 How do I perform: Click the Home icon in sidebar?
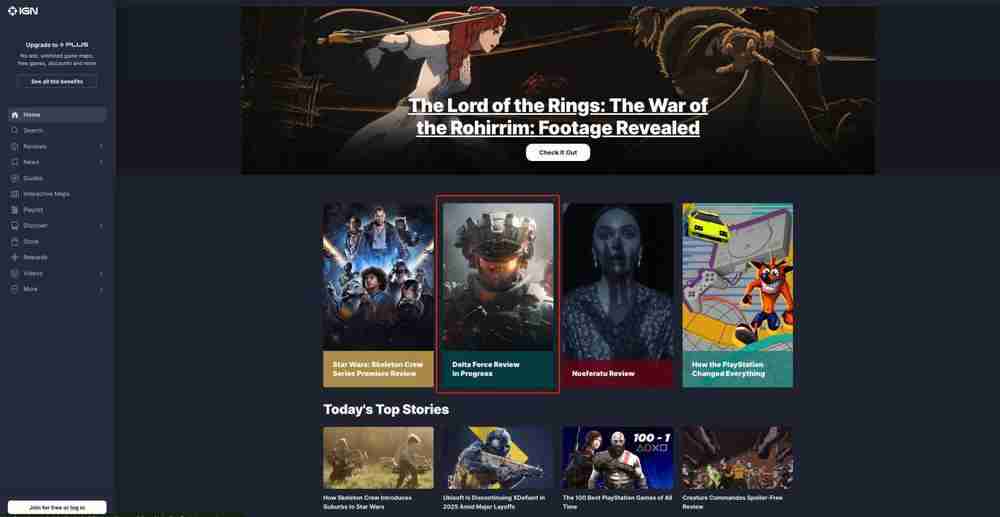(15, 115)
